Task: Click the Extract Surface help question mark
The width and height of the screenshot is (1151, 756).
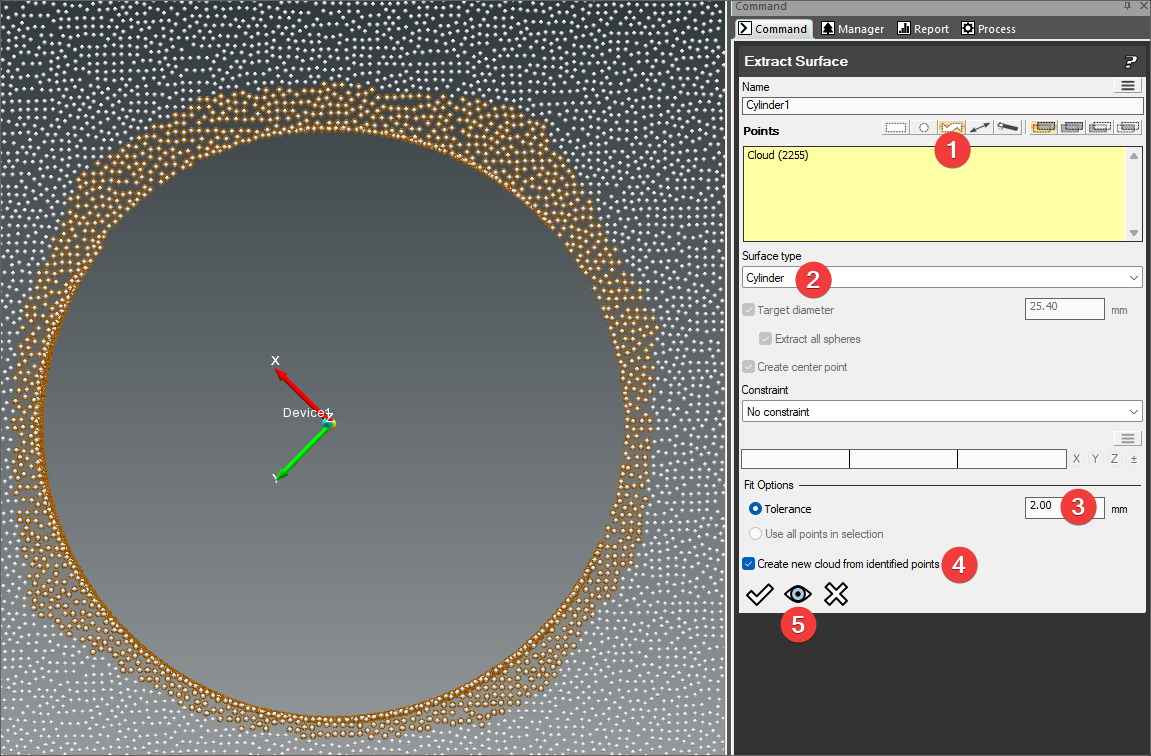Action: click(x=1131, y=61)
